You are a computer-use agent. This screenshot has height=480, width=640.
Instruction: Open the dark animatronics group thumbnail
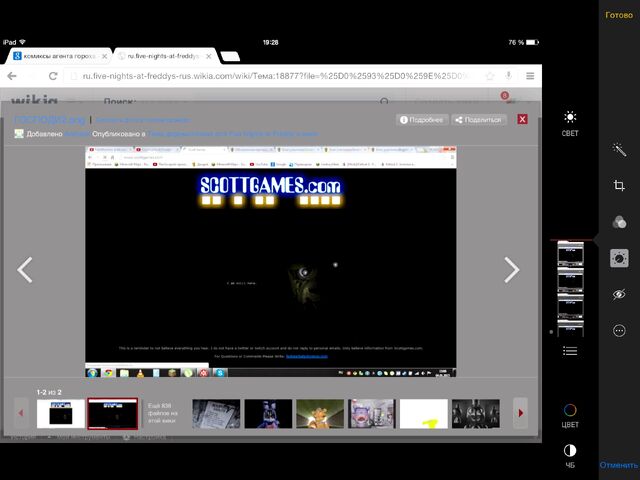(476, 413)
